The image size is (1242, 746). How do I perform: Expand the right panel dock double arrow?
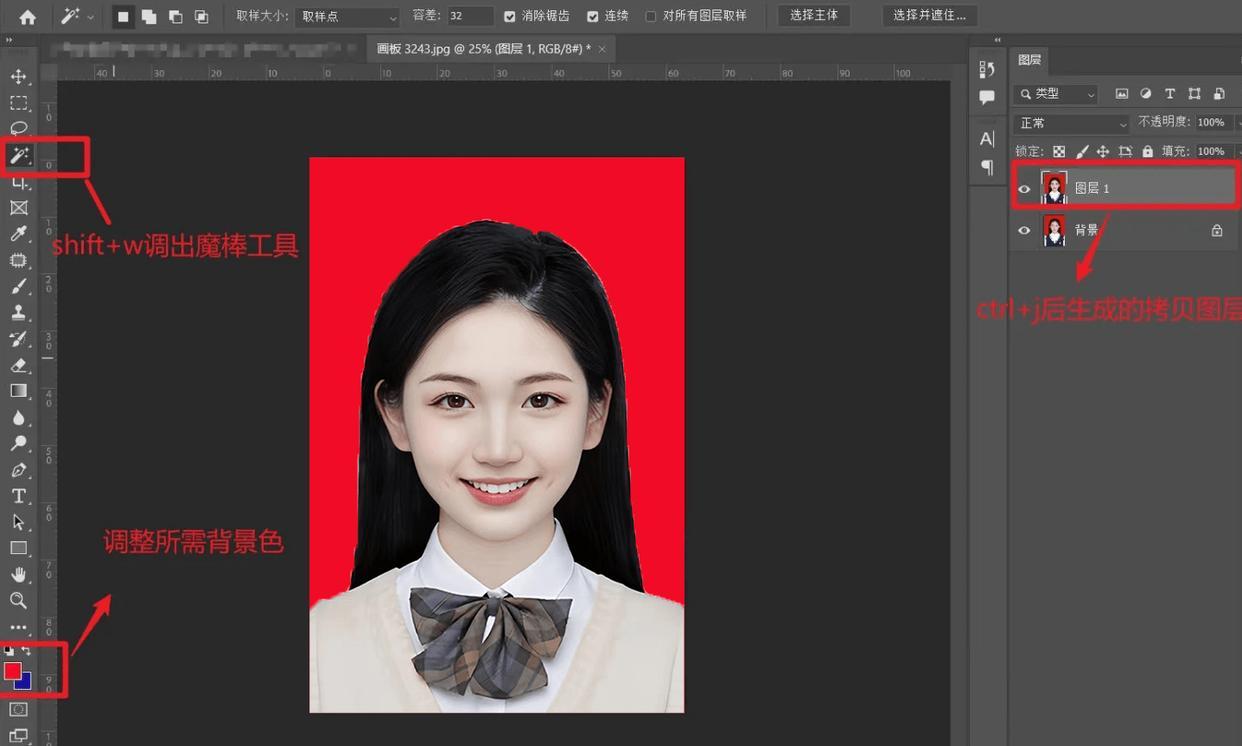997,40
